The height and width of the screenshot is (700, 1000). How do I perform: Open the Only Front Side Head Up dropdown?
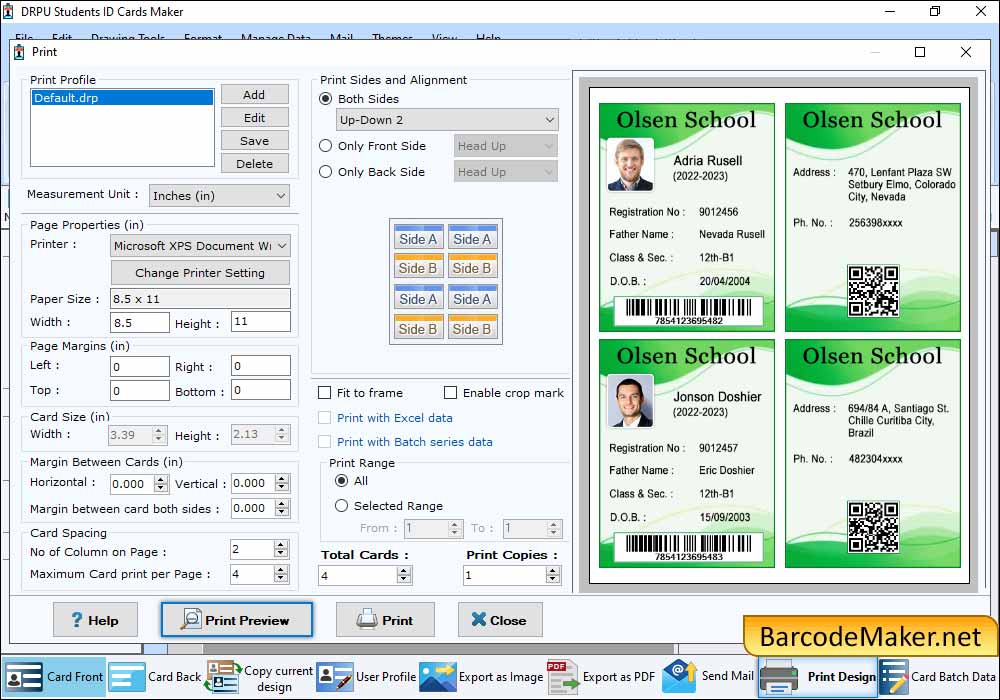click(505, 146)
